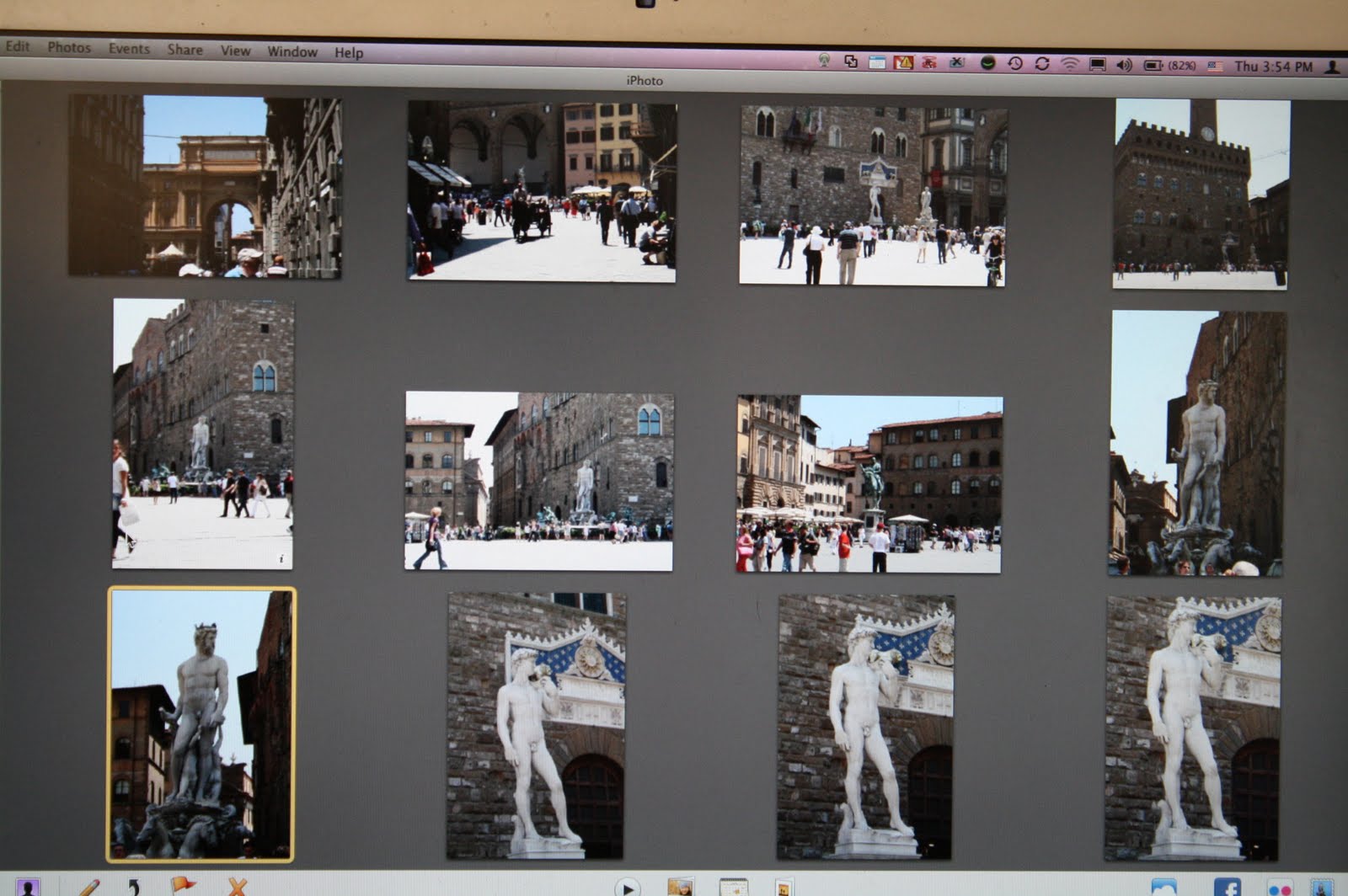Click the Thu 3:54 PM clock
Viewport: 1348px width, 896px height.
(1273, 66)
